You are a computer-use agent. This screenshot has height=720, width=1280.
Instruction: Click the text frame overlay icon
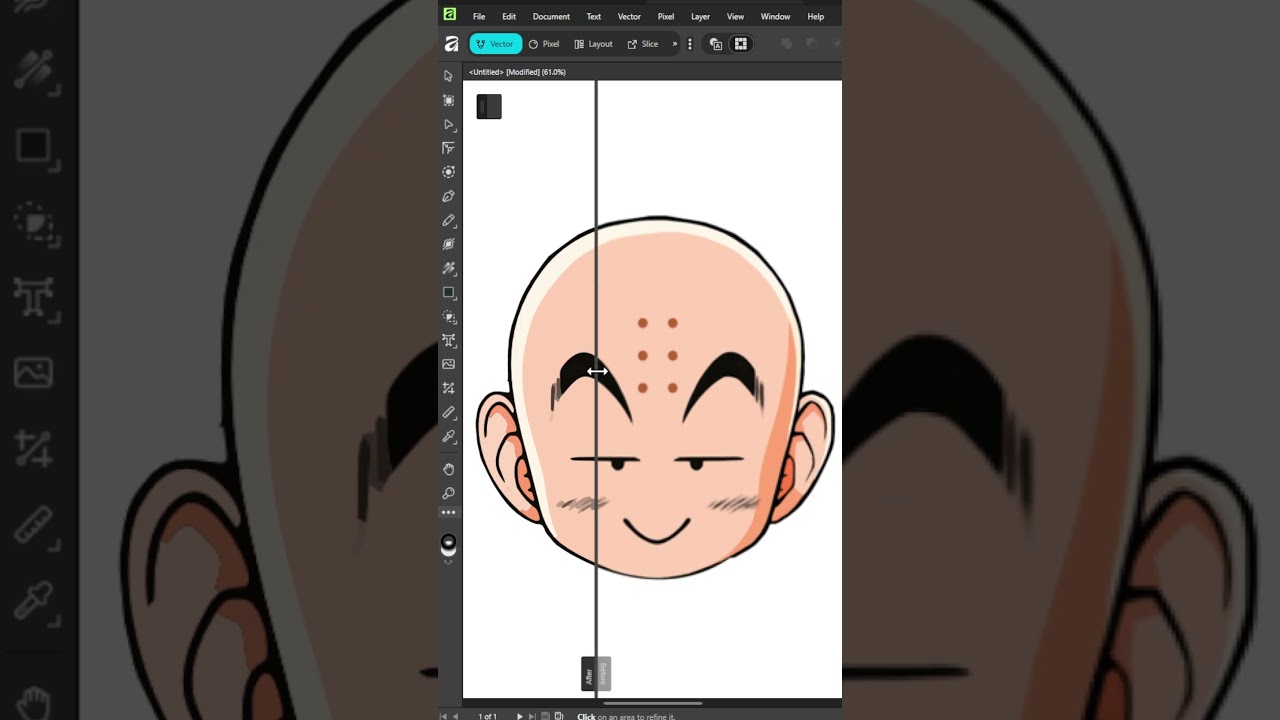pyautogui.click(x=715, y=44)
